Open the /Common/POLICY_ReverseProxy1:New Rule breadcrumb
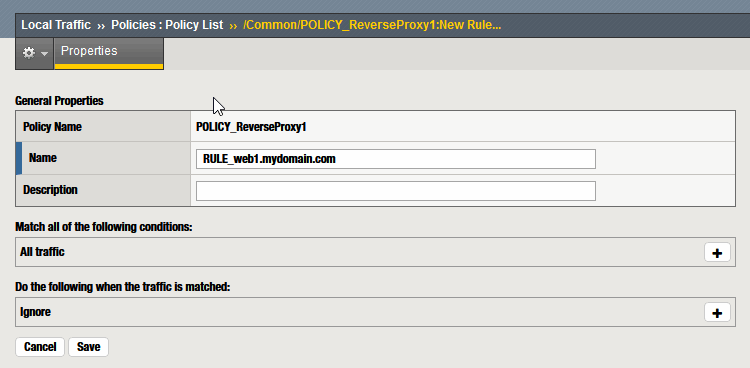This screenshot has width=750, height=368. [372, 25]
